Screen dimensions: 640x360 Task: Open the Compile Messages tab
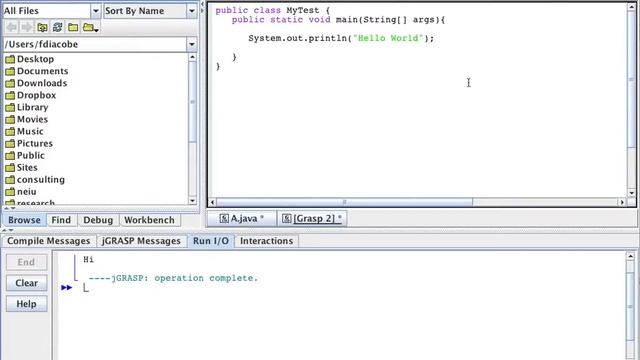pyautogui.click(x=49, y=241)
